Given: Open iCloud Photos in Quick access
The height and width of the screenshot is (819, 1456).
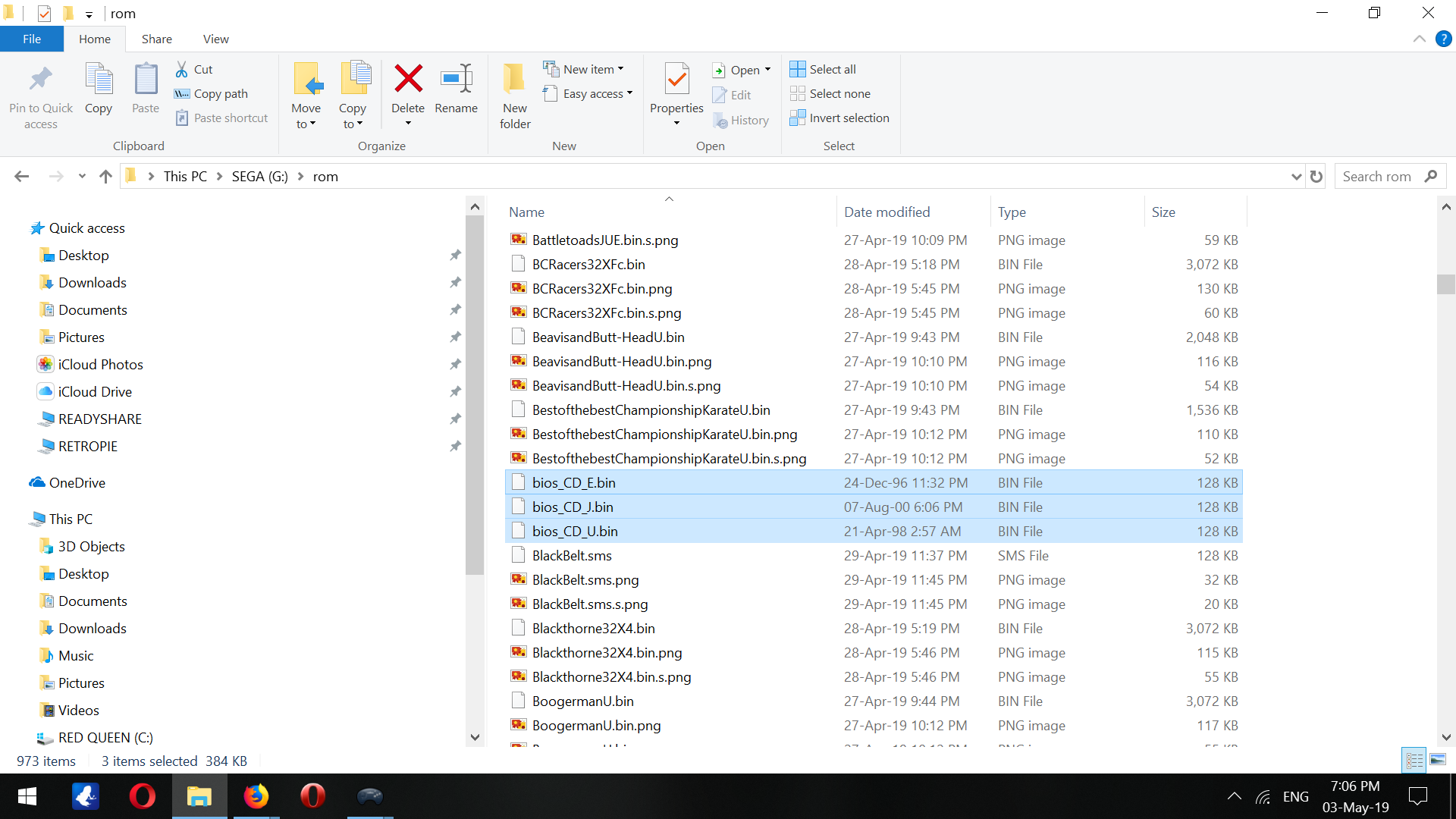Looking at the screenshot, I should pyautogui.click(x=100, y=365).
